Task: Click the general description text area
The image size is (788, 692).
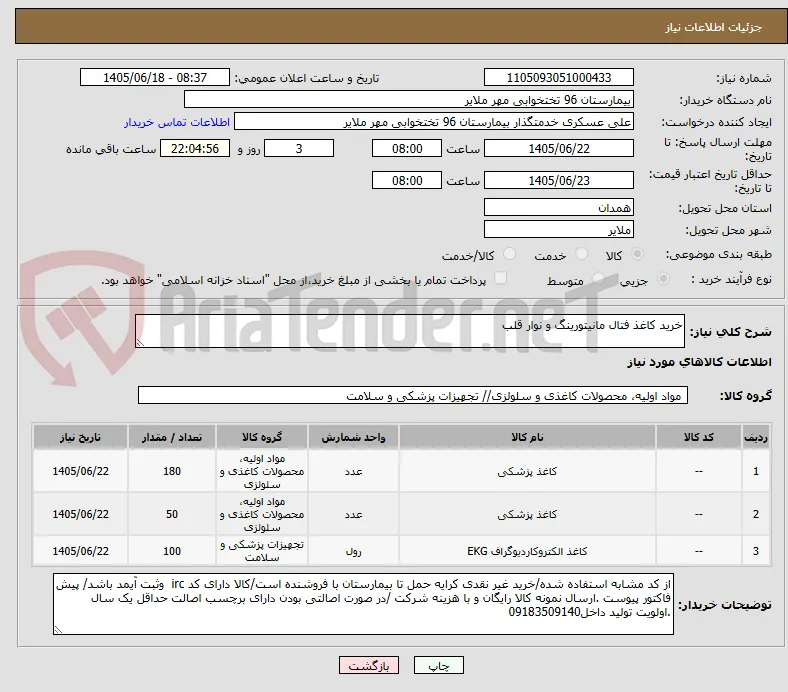Action: tap(410, 331)
